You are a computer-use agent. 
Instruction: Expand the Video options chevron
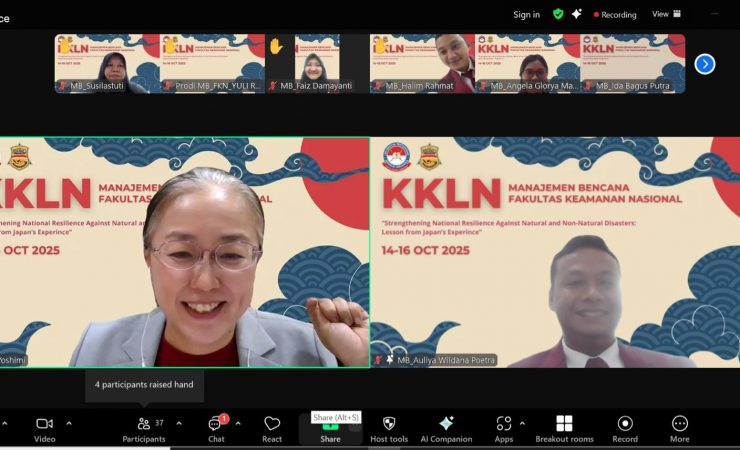pos(69,423)
